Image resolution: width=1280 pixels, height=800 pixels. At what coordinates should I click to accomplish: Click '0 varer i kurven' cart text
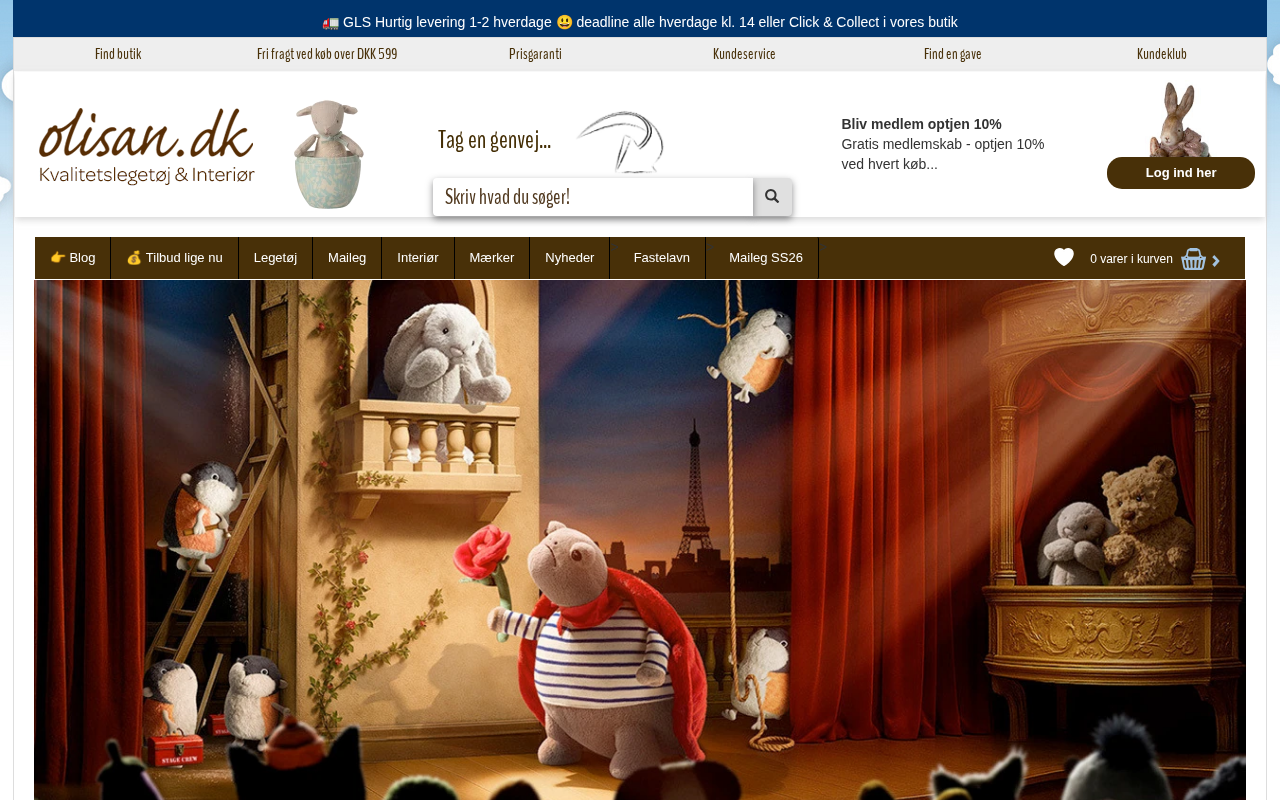point(1131,259)
